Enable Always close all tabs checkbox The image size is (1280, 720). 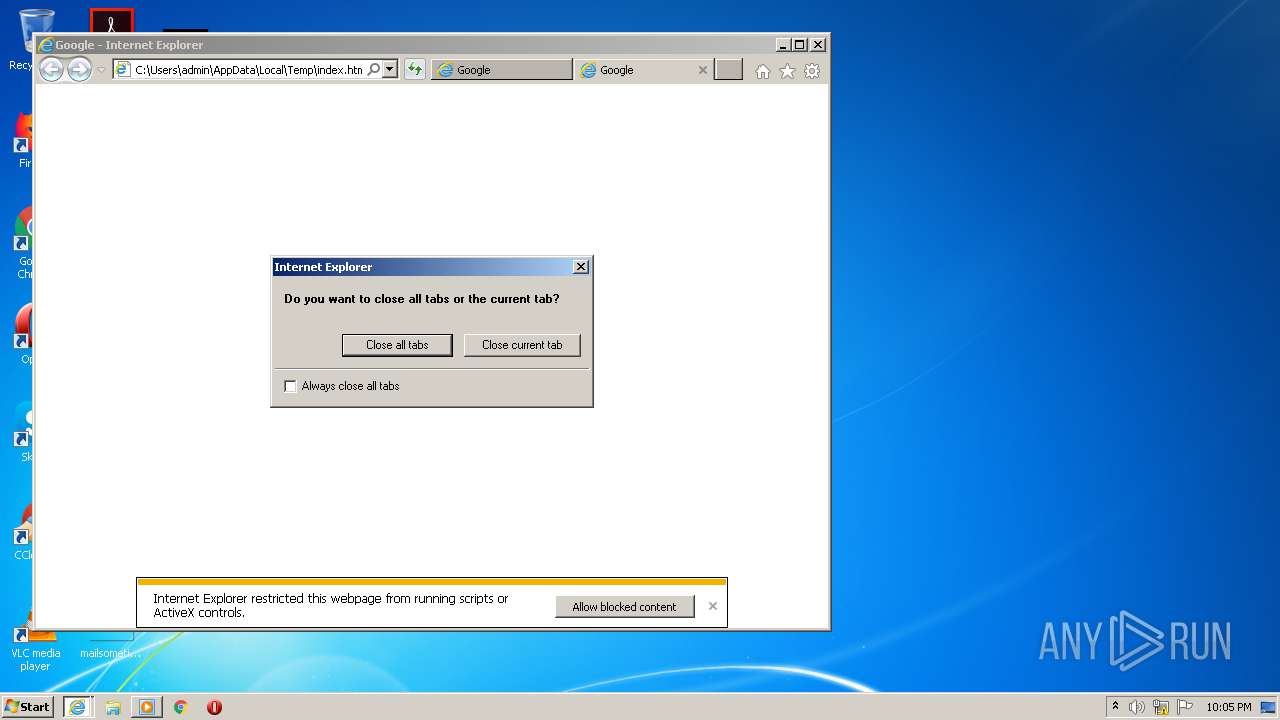[x=291, y=386]
